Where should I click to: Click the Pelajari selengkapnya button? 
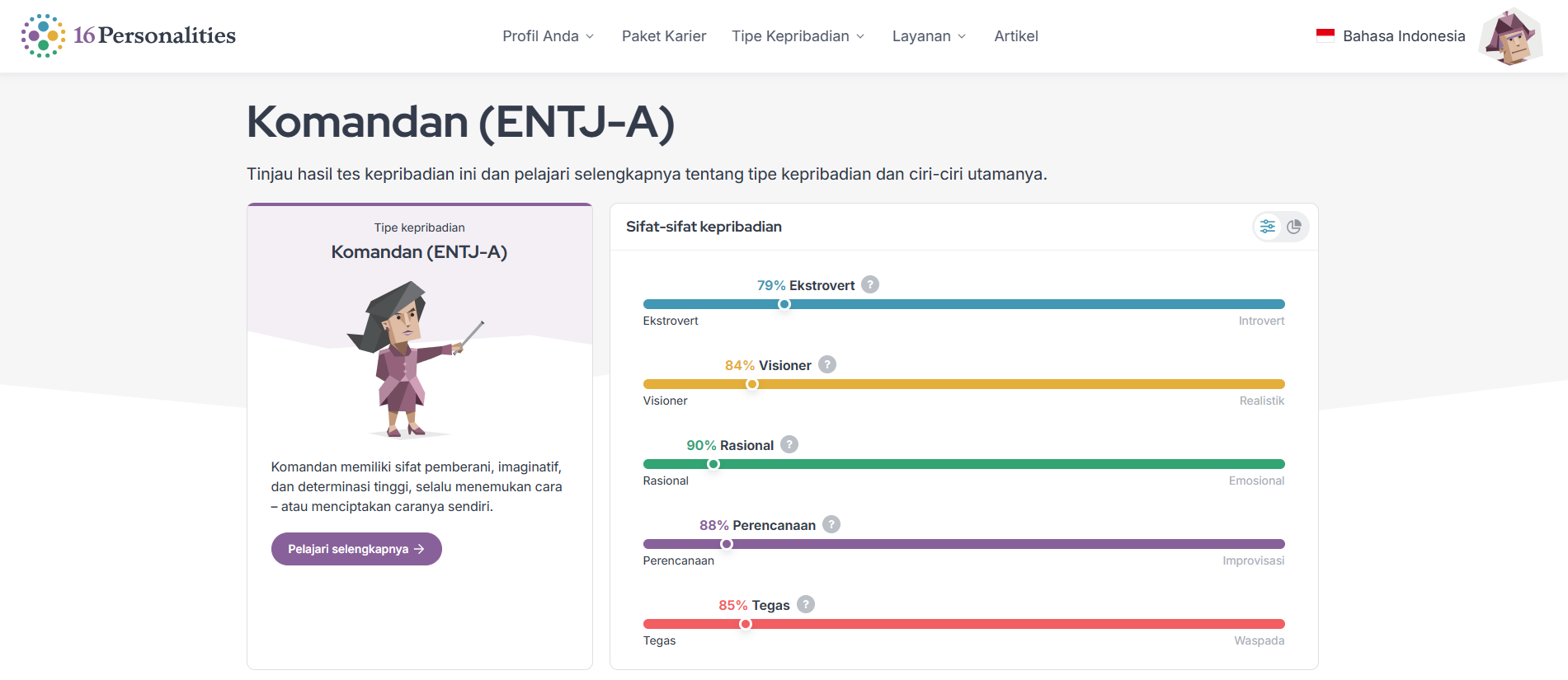point(356,549)
